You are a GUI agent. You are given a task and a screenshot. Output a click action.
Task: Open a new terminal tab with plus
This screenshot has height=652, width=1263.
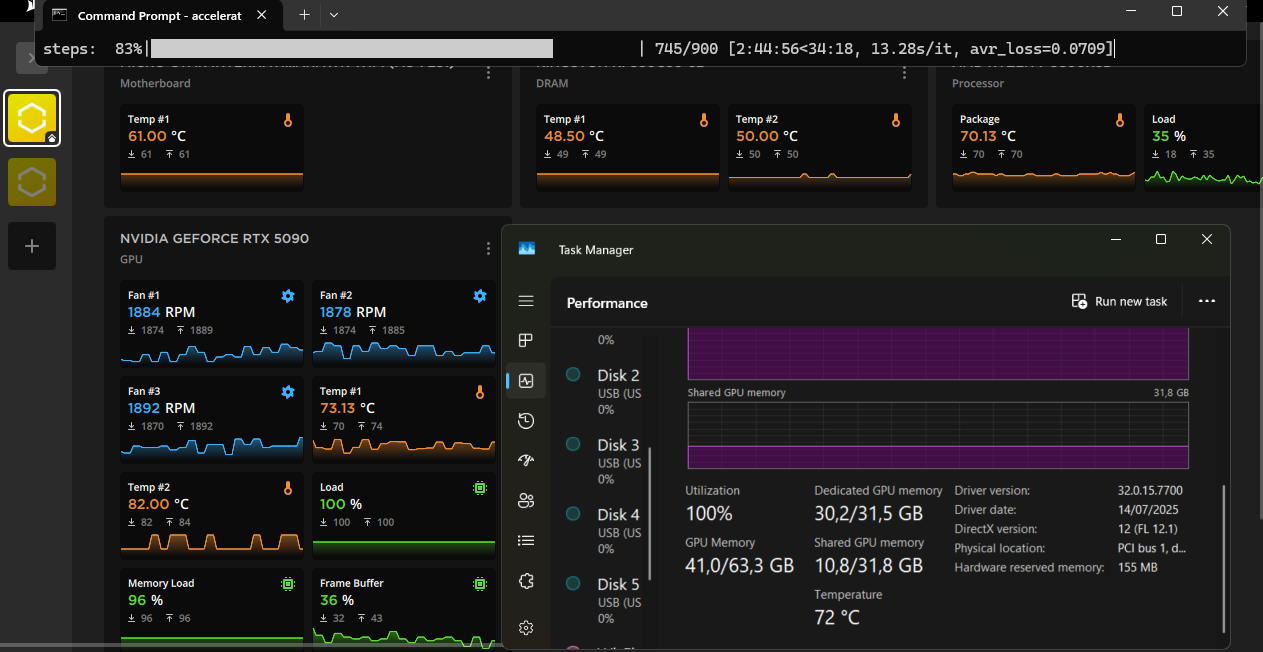coord(304,15)
